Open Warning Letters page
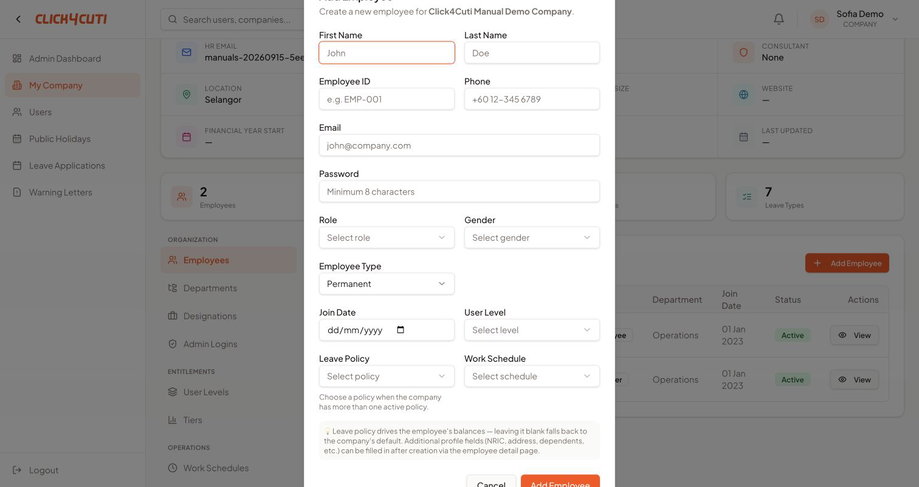The width and height of the screenshot is (919, 487). 73,192
